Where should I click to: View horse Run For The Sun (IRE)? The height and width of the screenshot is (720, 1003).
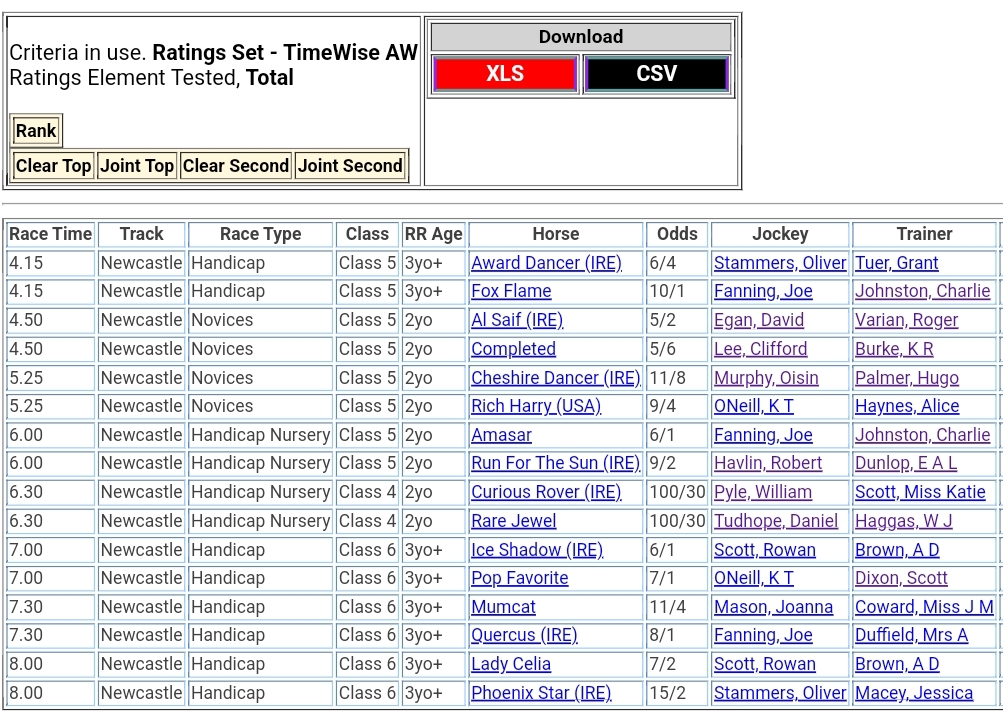[x=555, y=464]
